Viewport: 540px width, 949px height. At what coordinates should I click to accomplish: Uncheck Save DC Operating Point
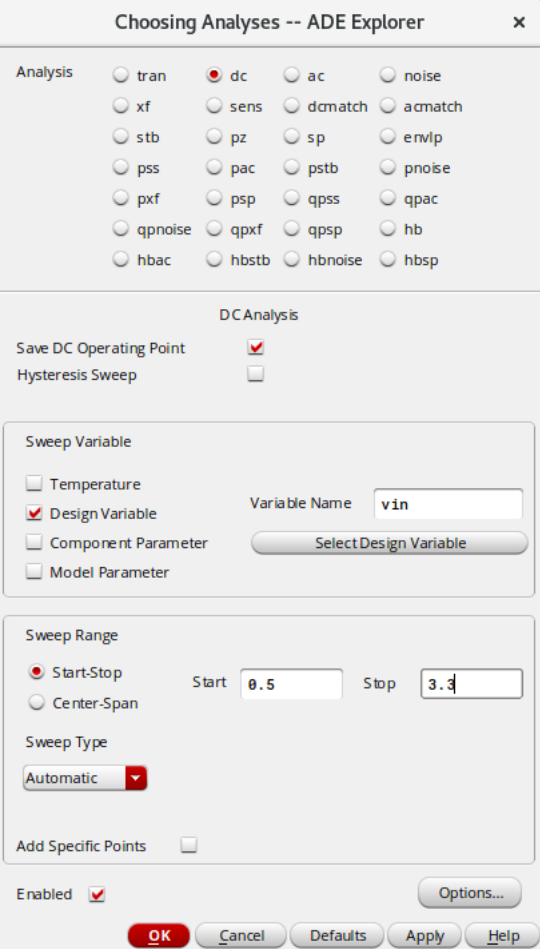tap(255, 347)
